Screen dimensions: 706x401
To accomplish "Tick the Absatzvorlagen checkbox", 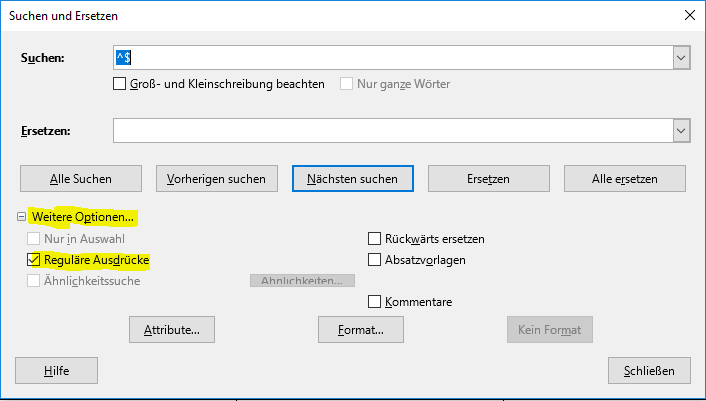I will pyautogui.click(x=375, y=260).
